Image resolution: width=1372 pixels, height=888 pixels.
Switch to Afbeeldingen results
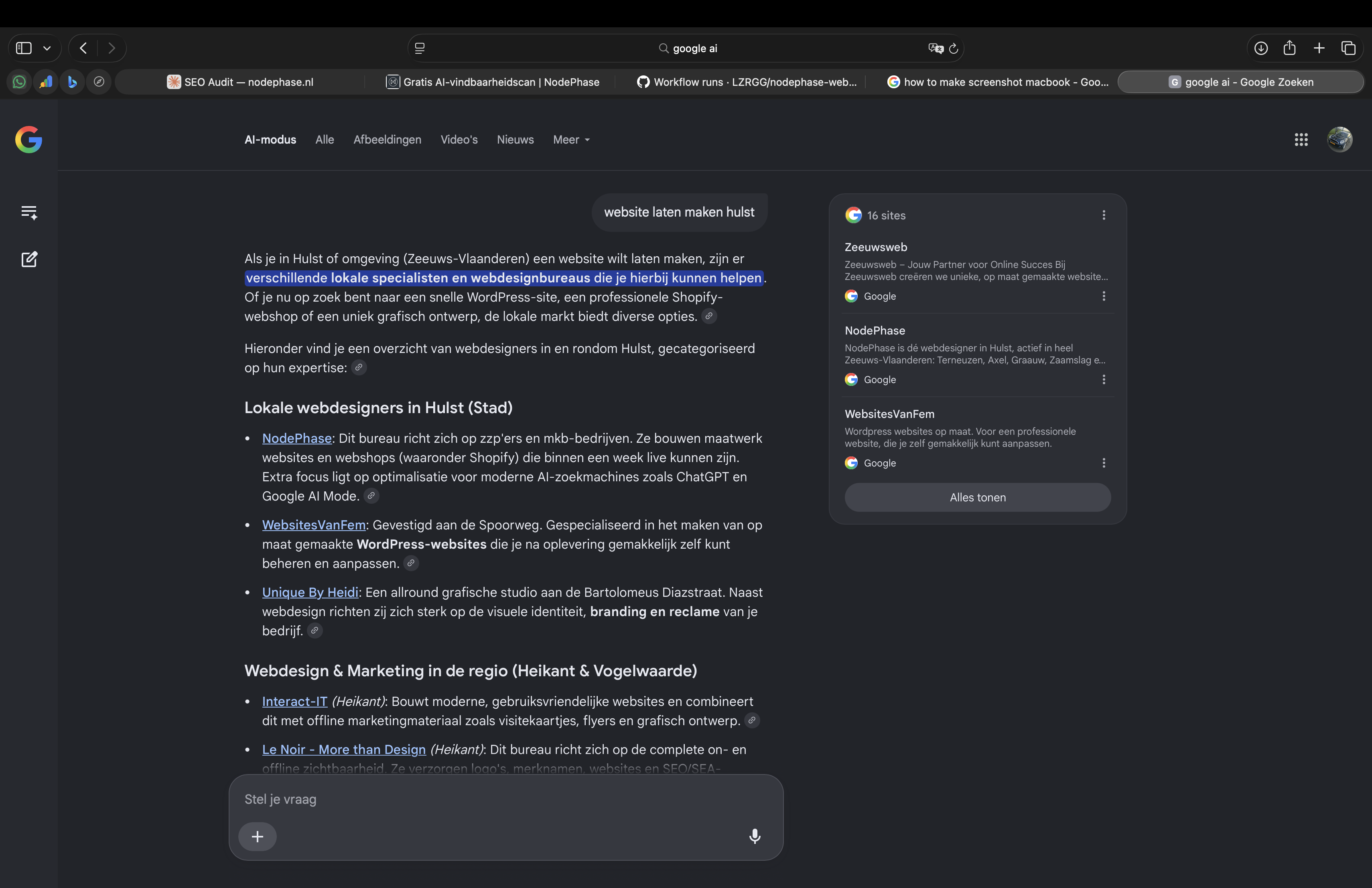[388, 140]
